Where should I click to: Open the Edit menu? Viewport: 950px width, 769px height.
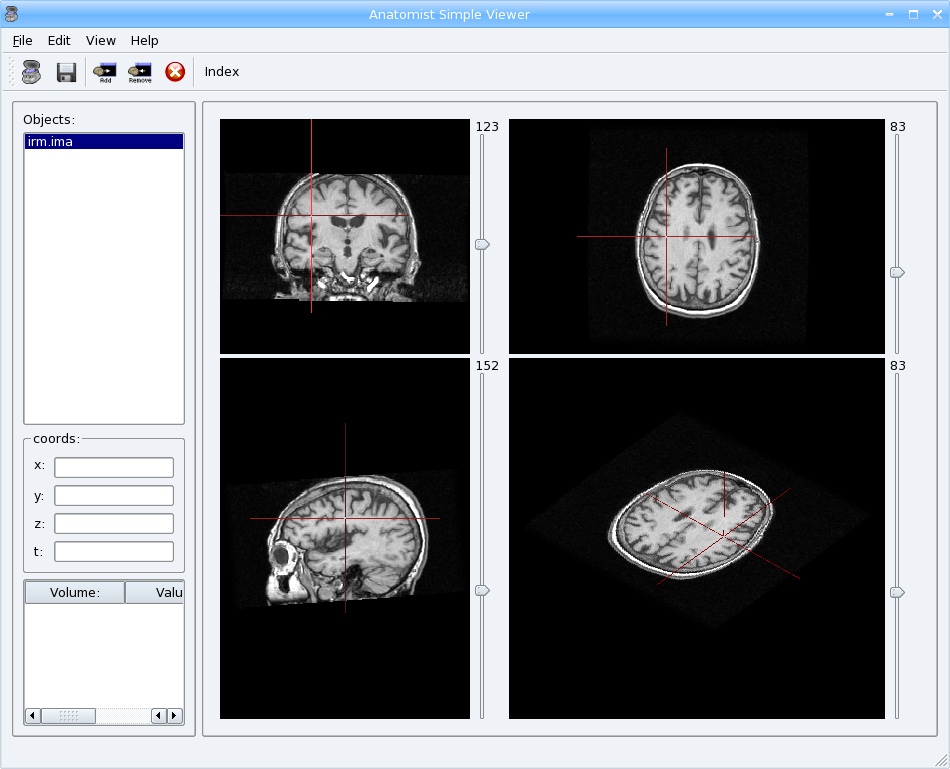click(59, 40)
